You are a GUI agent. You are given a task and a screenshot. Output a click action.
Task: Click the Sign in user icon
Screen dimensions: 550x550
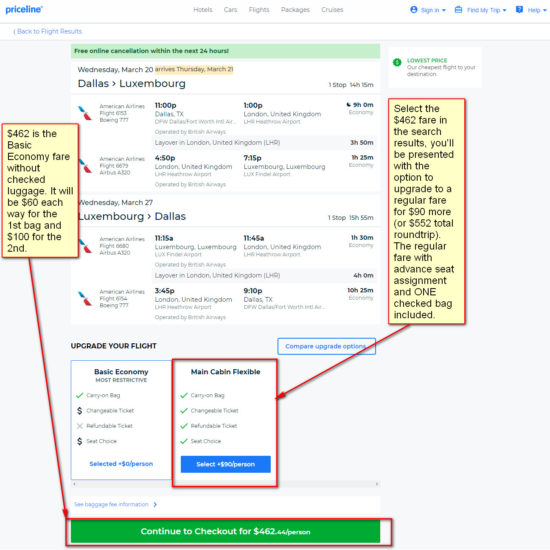414,9
